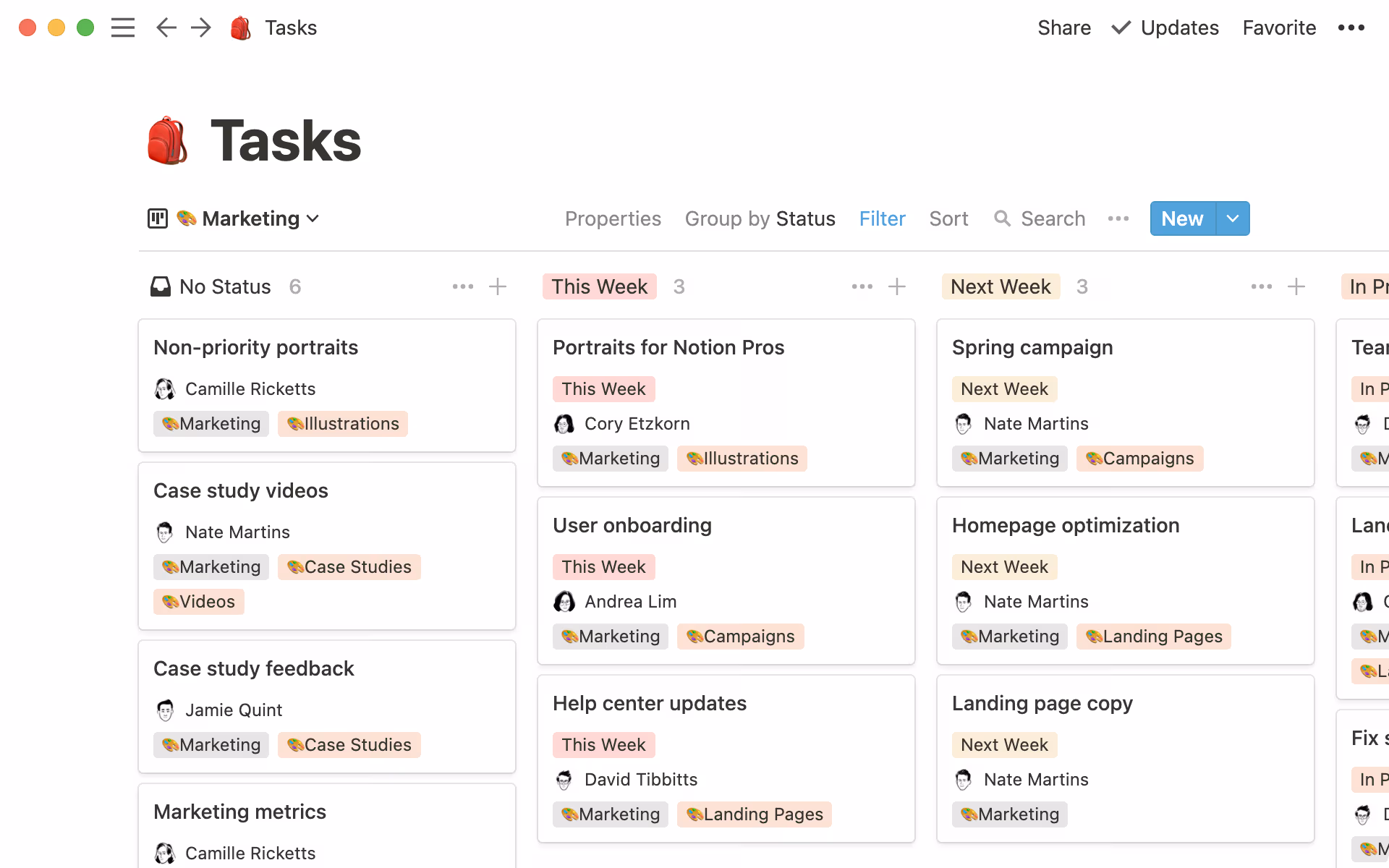The image size is (1389, 868).
Task: Open the sidebar hamburger menu
Action: pyautogui.click(x=123, y=27)
